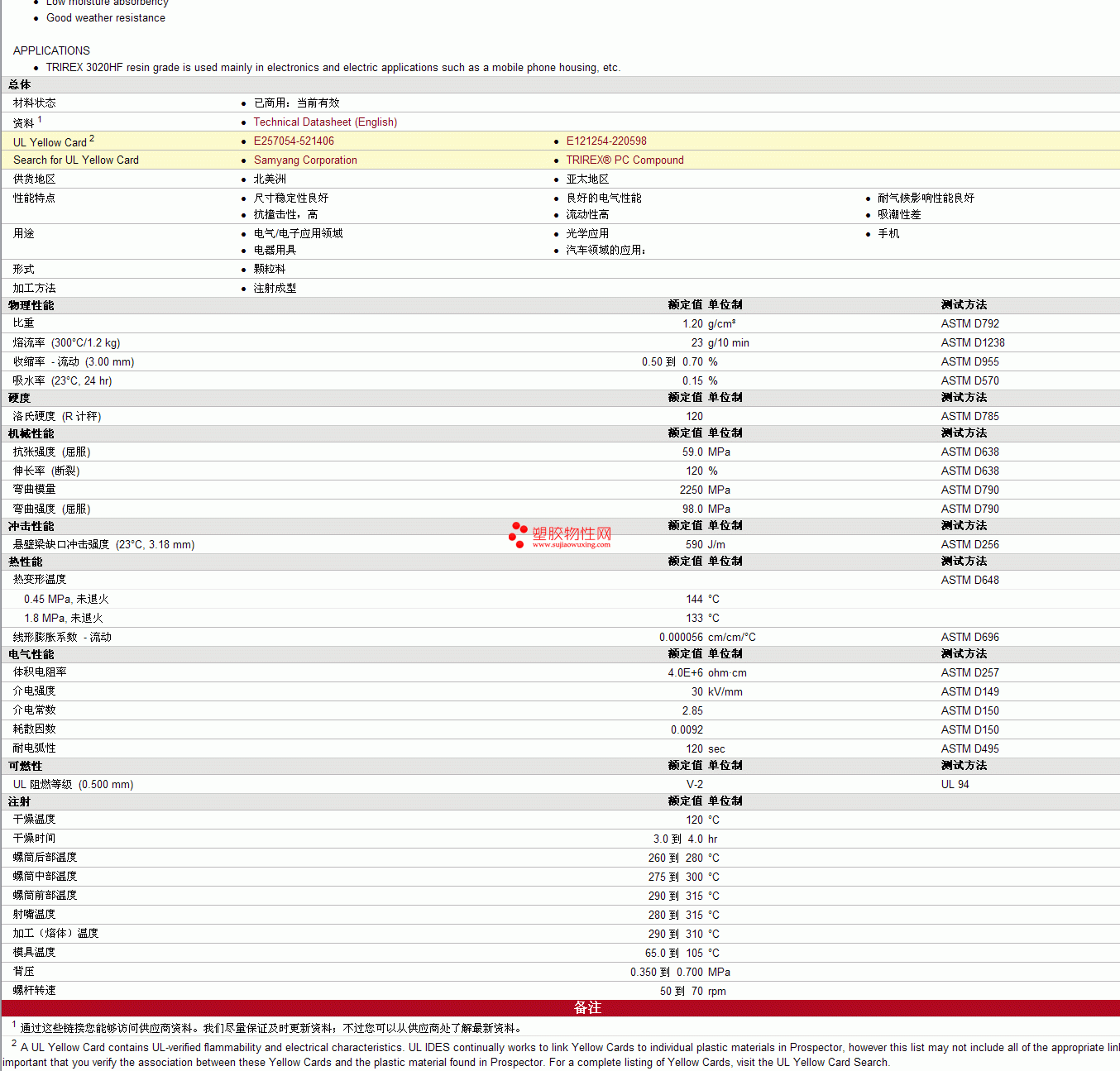Click the 颗粒料 form value
The height and width of the screenshot is (1071, 1120).
[x=270, y=270]
